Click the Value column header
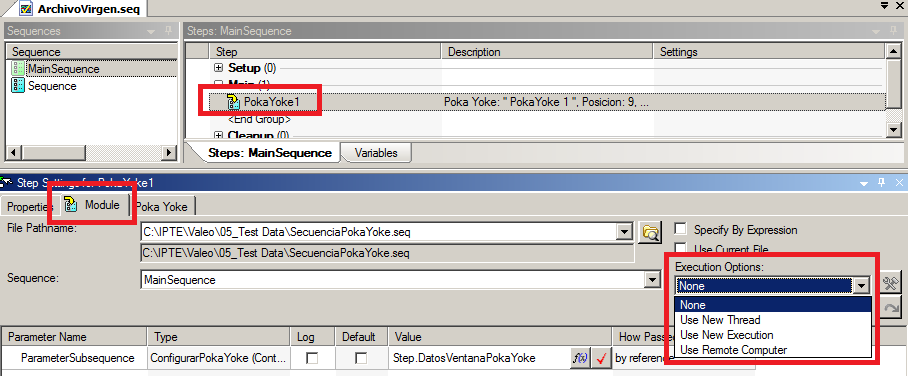The width and height of the screenshot is (908, 376). [501, 337]
